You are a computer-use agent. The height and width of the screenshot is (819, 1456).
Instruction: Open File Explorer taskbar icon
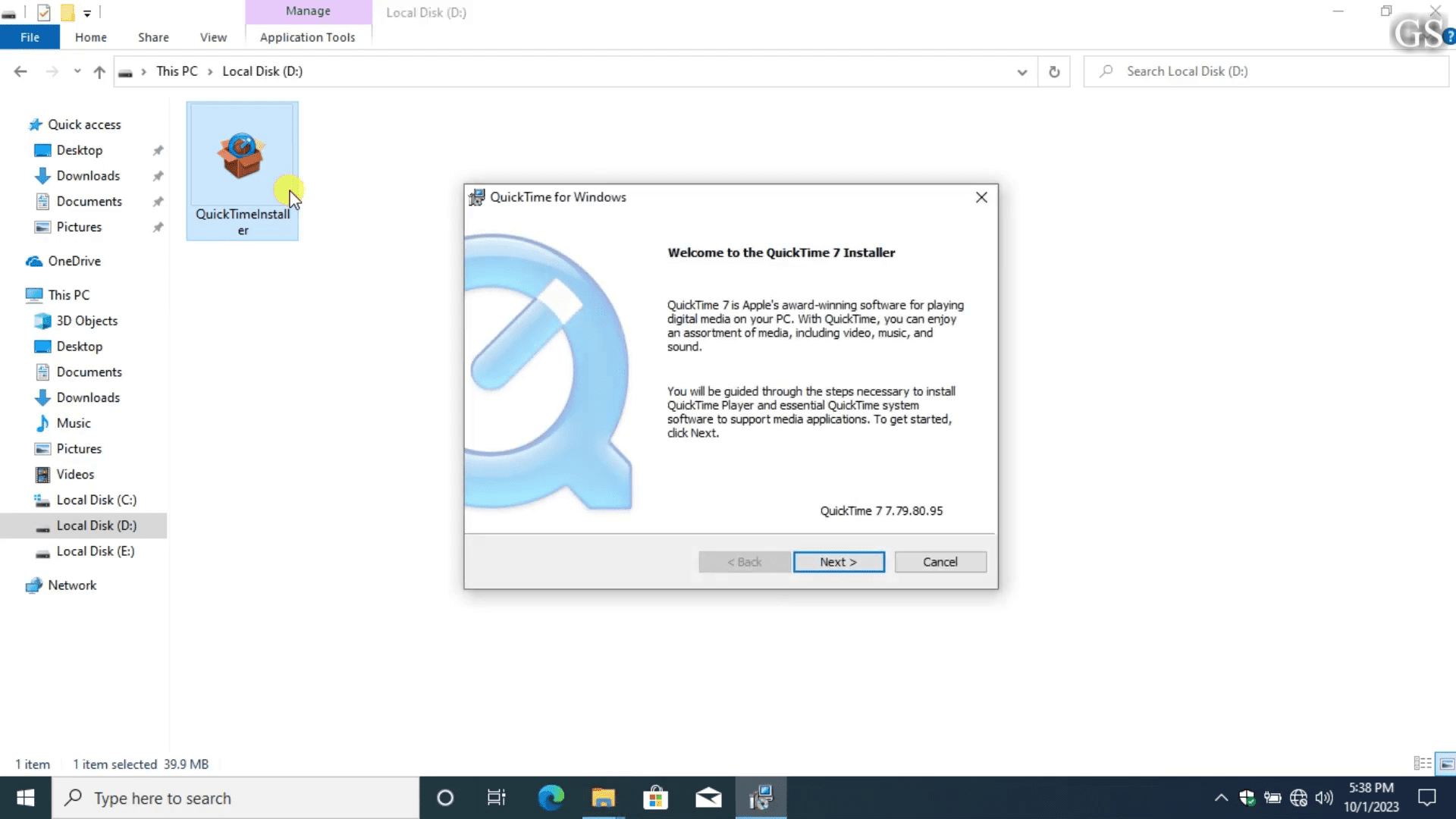click(604, 798)
